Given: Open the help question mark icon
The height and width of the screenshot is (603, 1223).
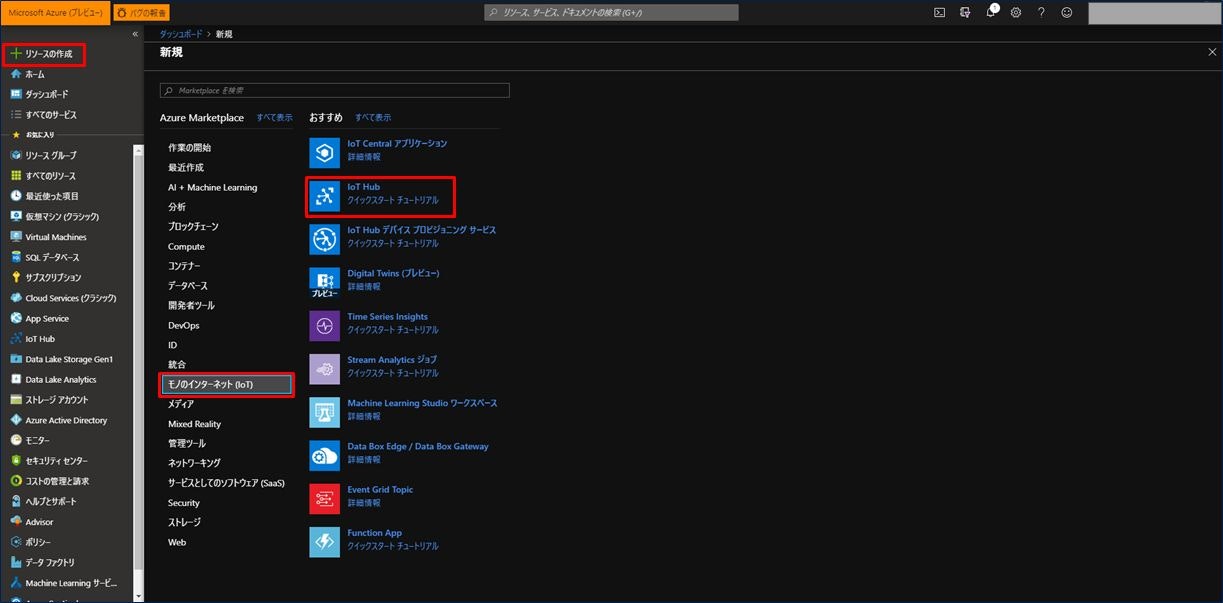Looking at the screenshot, I should pyautogui.click(x=1041, y=13).
